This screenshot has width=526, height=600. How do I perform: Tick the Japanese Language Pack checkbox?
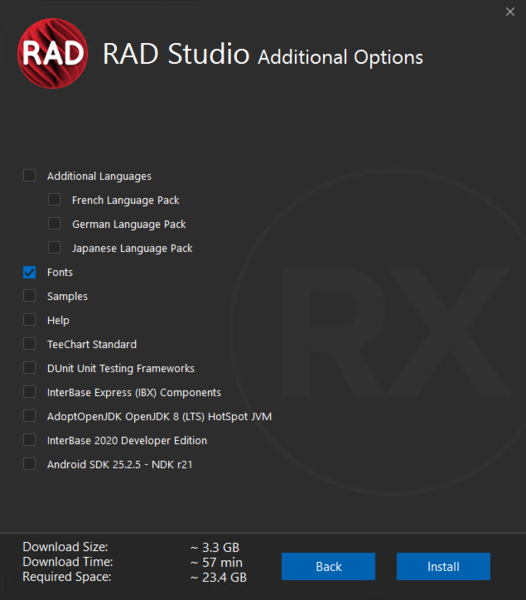pos(54,248)
